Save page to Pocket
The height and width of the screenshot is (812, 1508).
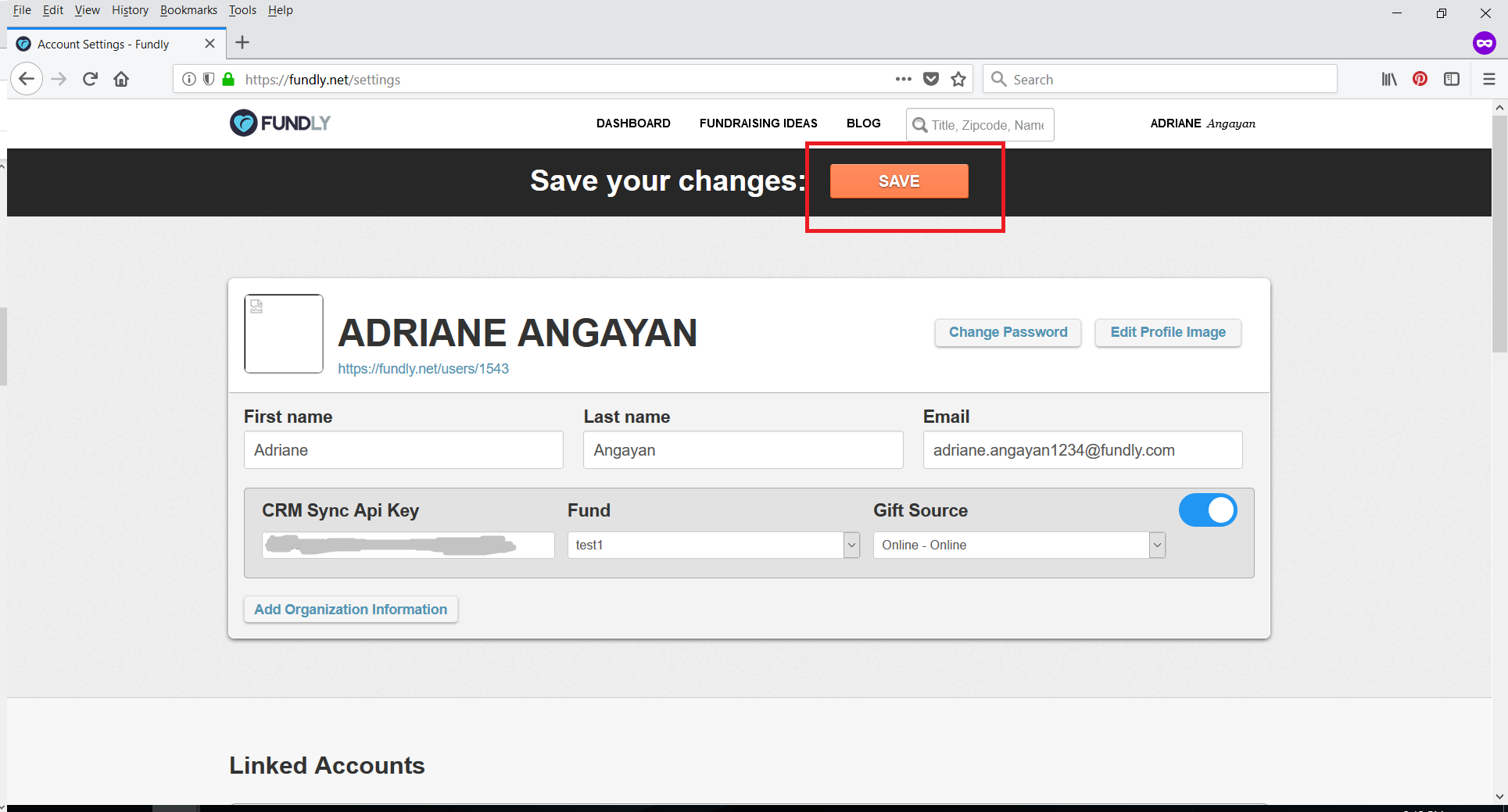click(x=931, y=79)
